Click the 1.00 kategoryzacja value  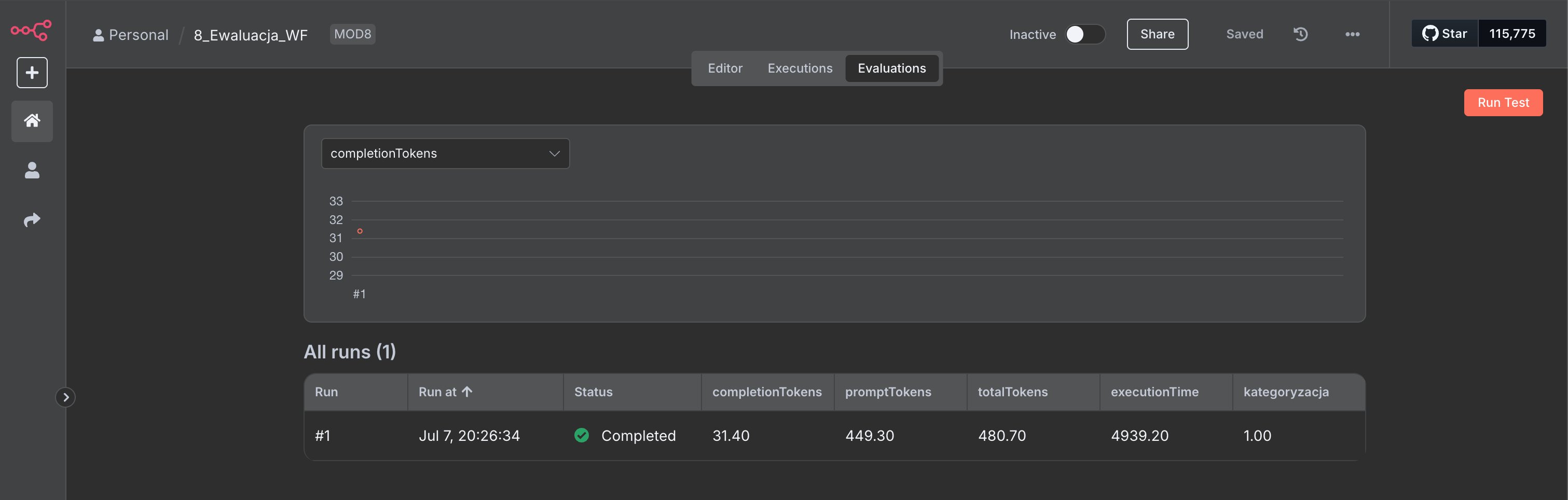tap(1257, 436)
